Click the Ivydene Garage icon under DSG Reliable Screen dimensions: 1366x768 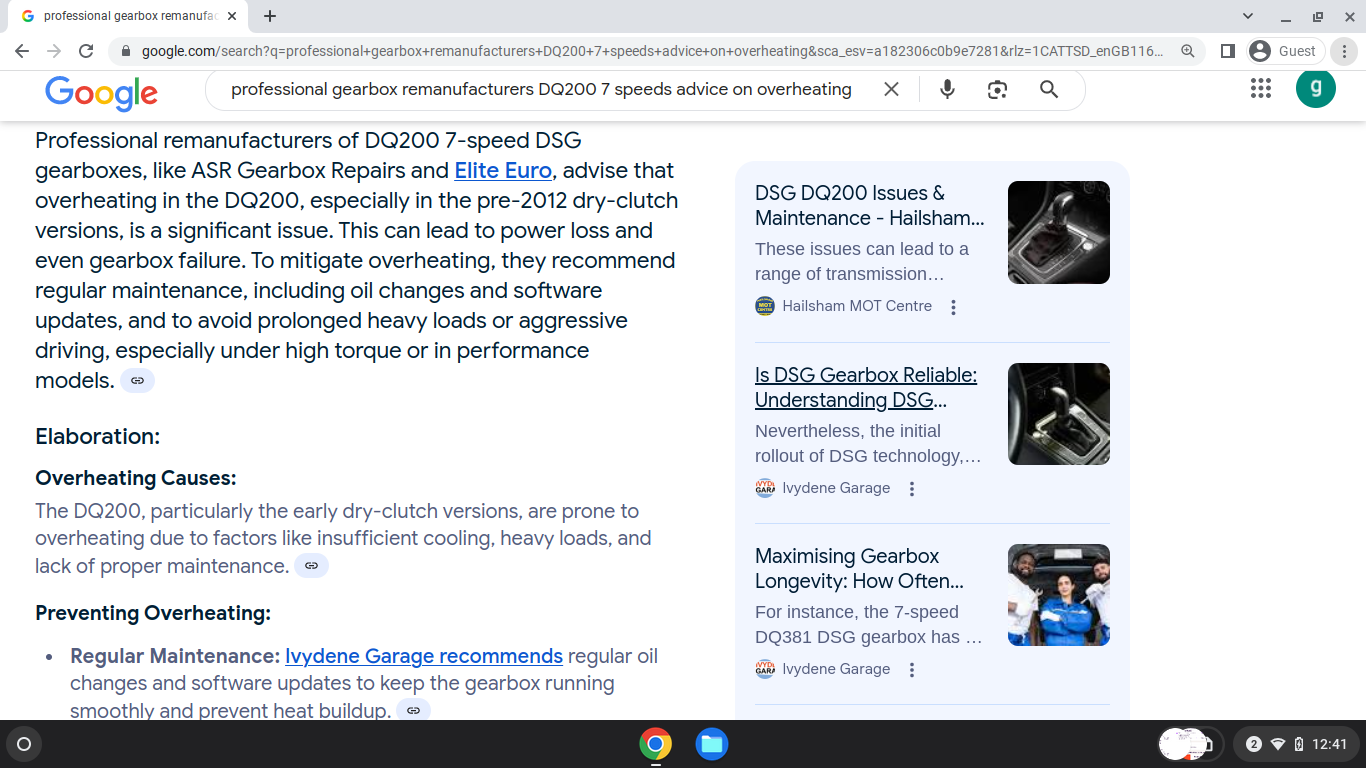click(x=765, y=488)
